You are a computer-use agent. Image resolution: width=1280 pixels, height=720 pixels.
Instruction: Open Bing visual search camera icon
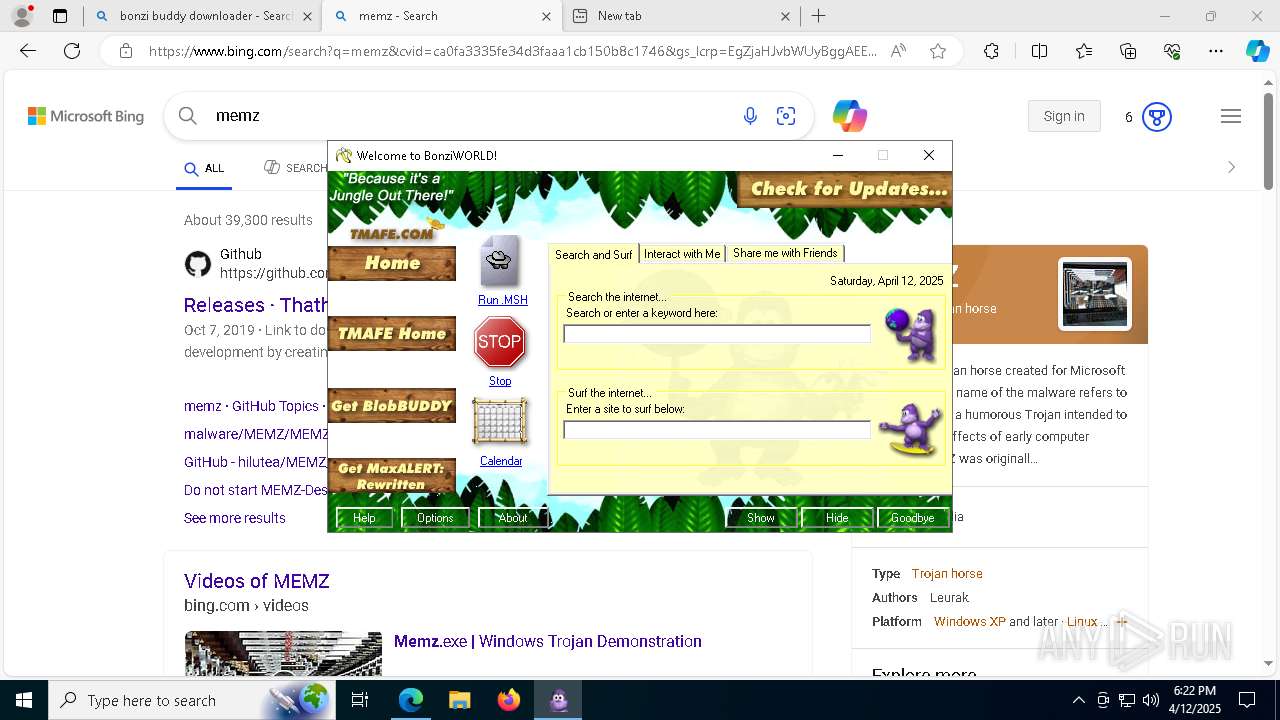tap(786, 117)
